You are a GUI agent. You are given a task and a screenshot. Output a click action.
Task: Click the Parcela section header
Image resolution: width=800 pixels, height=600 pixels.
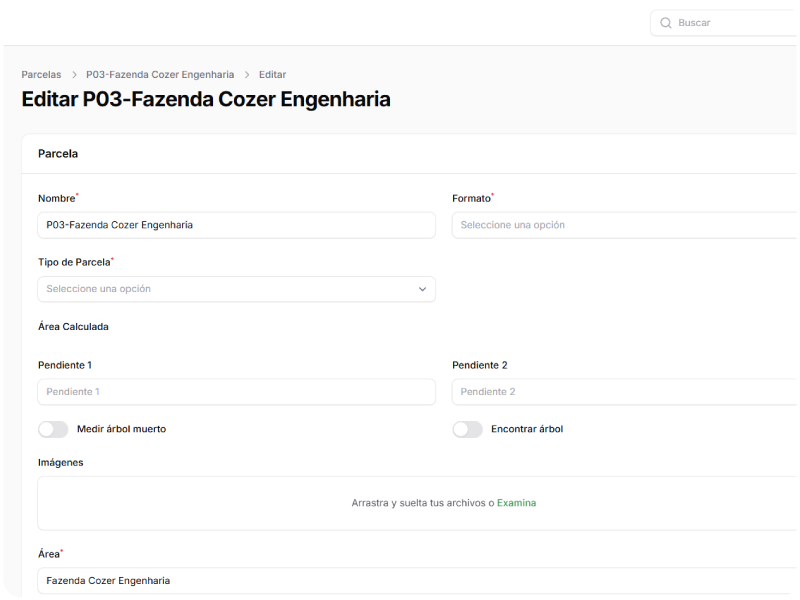58,154
